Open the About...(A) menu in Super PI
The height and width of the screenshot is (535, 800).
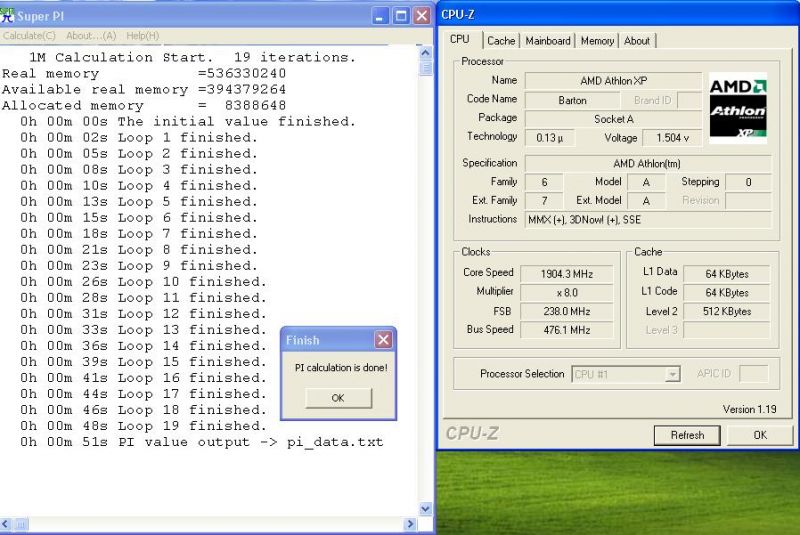click(x=91, y=36)
